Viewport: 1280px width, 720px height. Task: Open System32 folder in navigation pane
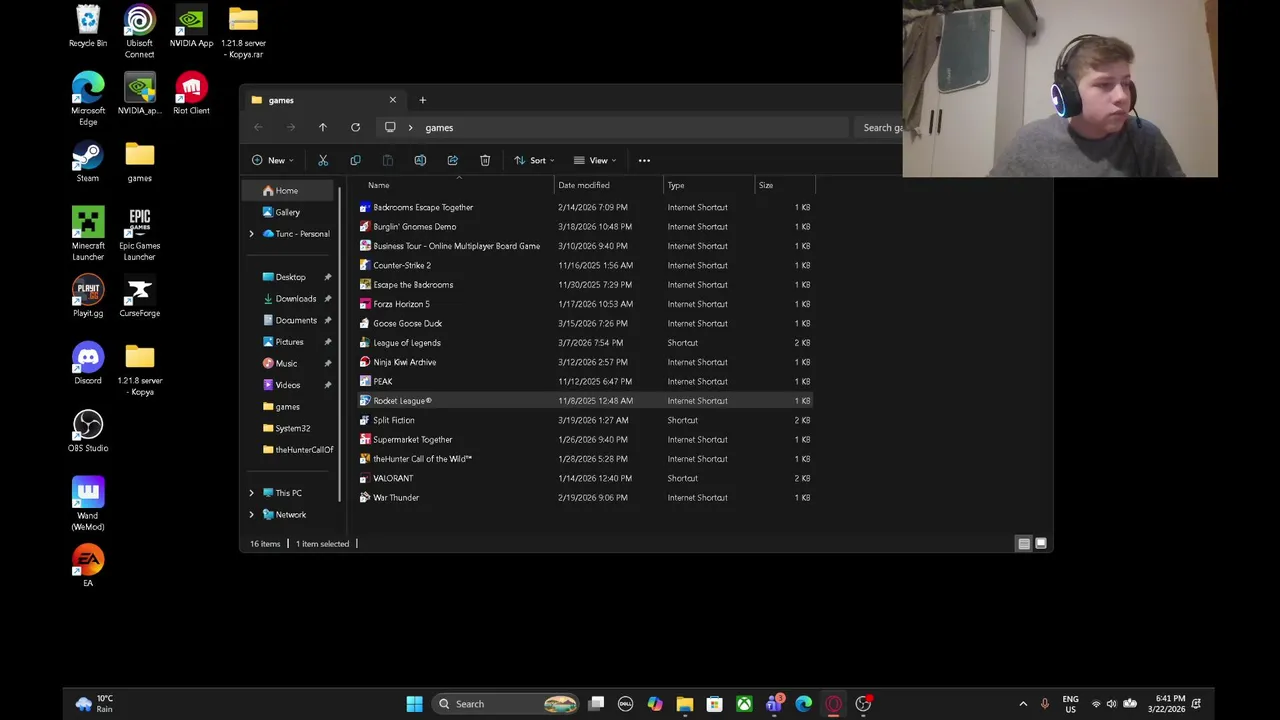pos(289,428)
